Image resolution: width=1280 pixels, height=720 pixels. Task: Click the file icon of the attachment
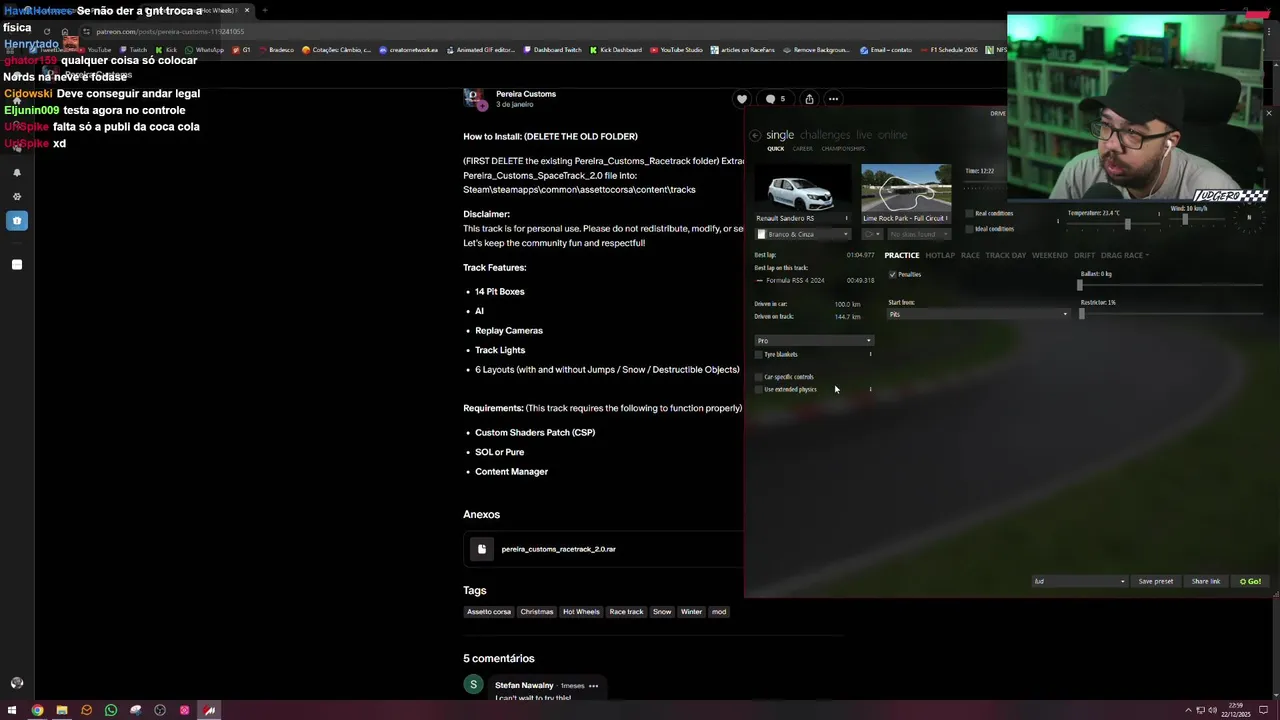482,549
